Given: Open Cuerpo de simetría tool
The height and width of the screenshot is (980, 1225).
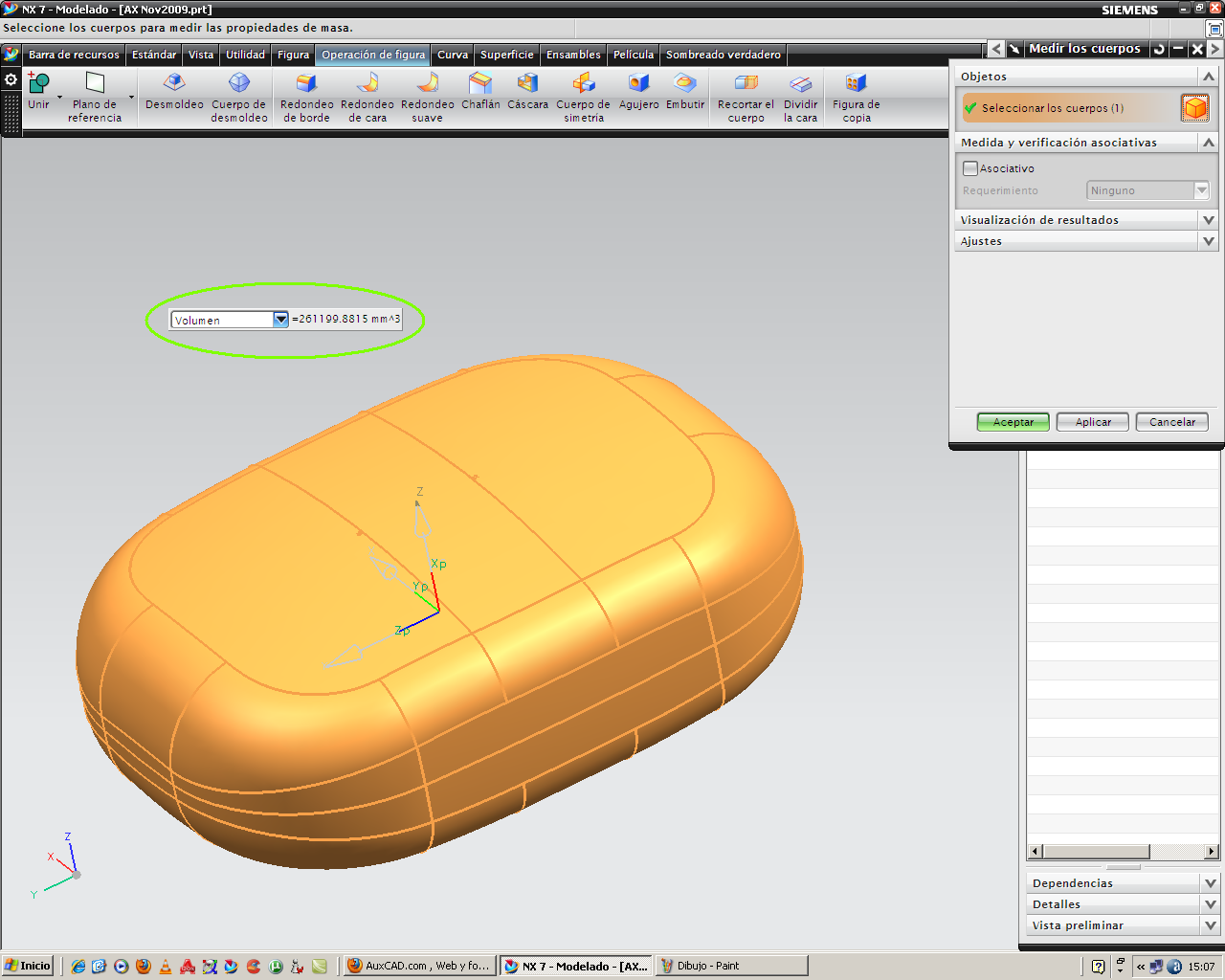Looking at the screenshot, I should point(583,98).
